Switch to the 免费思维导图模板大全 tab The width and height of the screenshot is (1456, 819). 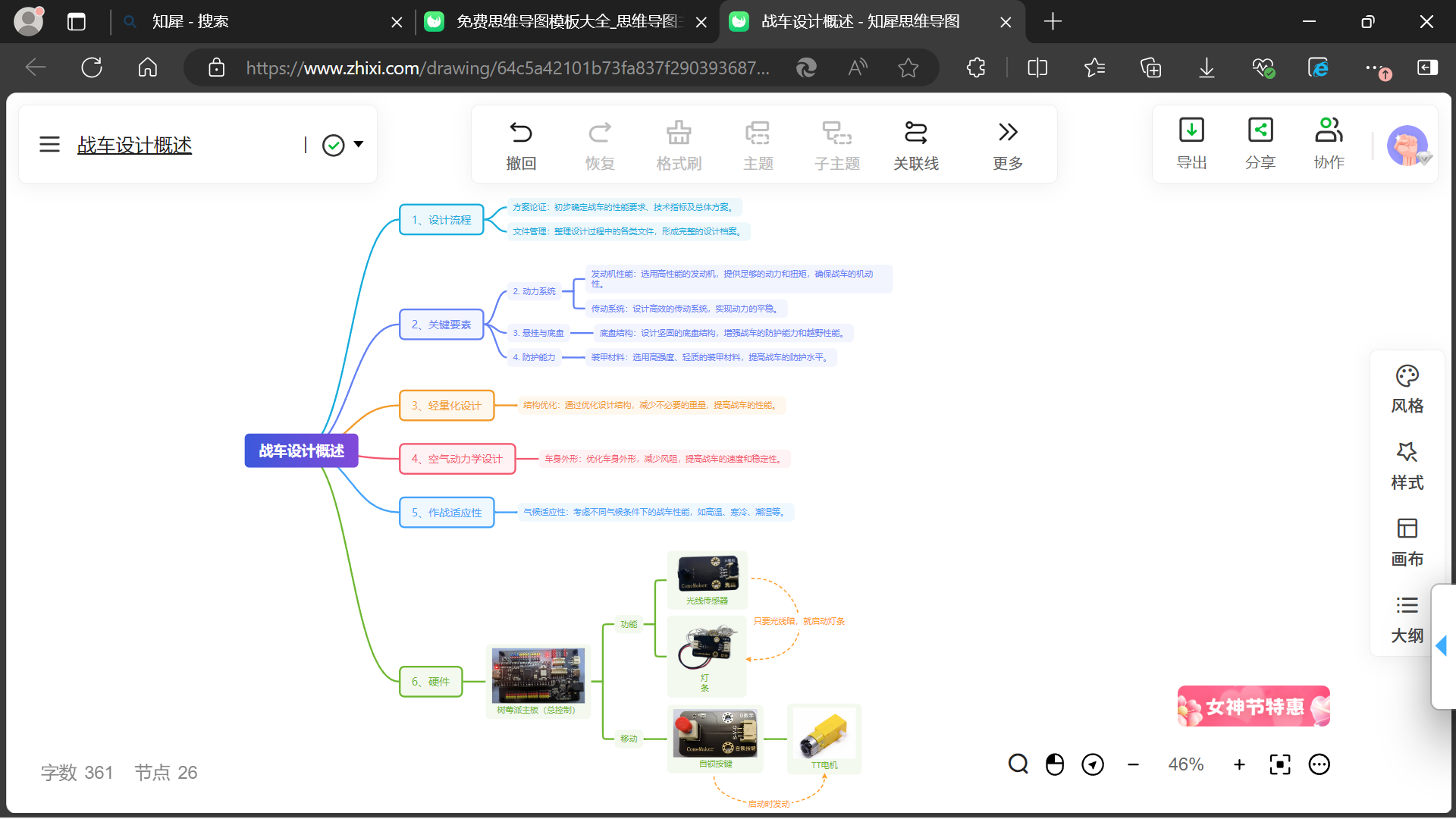click(567, 21)
